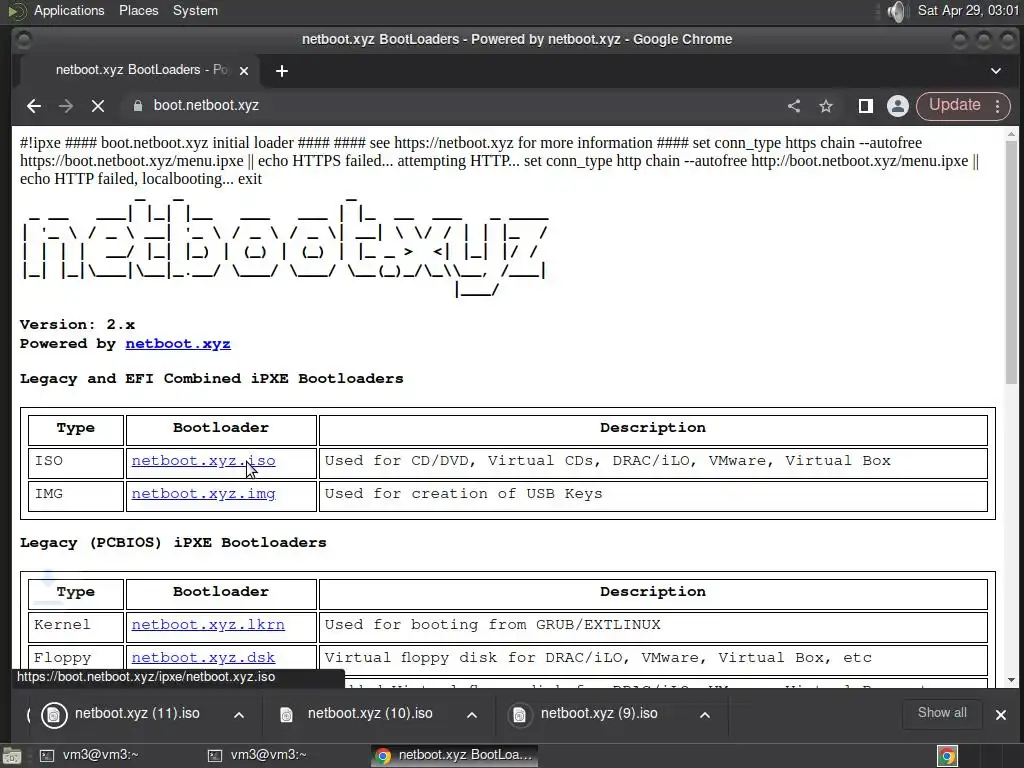Click the Update button
The image size is (1024, 768).
pyautogui.click(x=954, y=105)
